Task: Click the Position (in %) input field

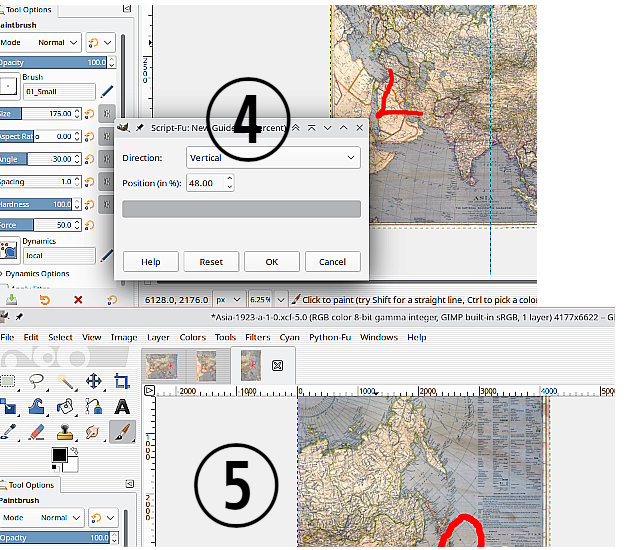Action: (x=205, y=182)
